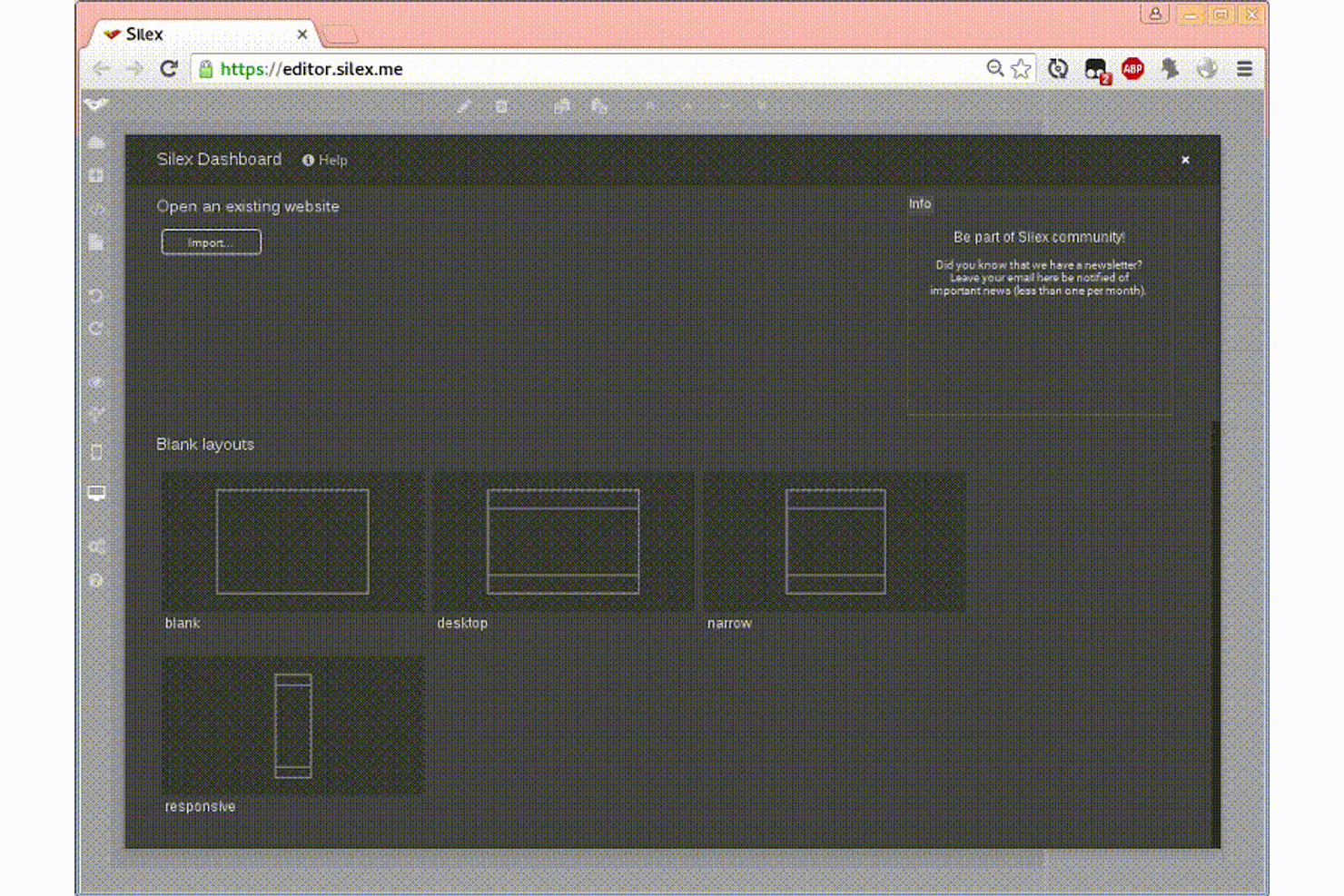Open the Help menu on the dashboard
Viewport: 1344px width, 896px height.
coord(324,160)
